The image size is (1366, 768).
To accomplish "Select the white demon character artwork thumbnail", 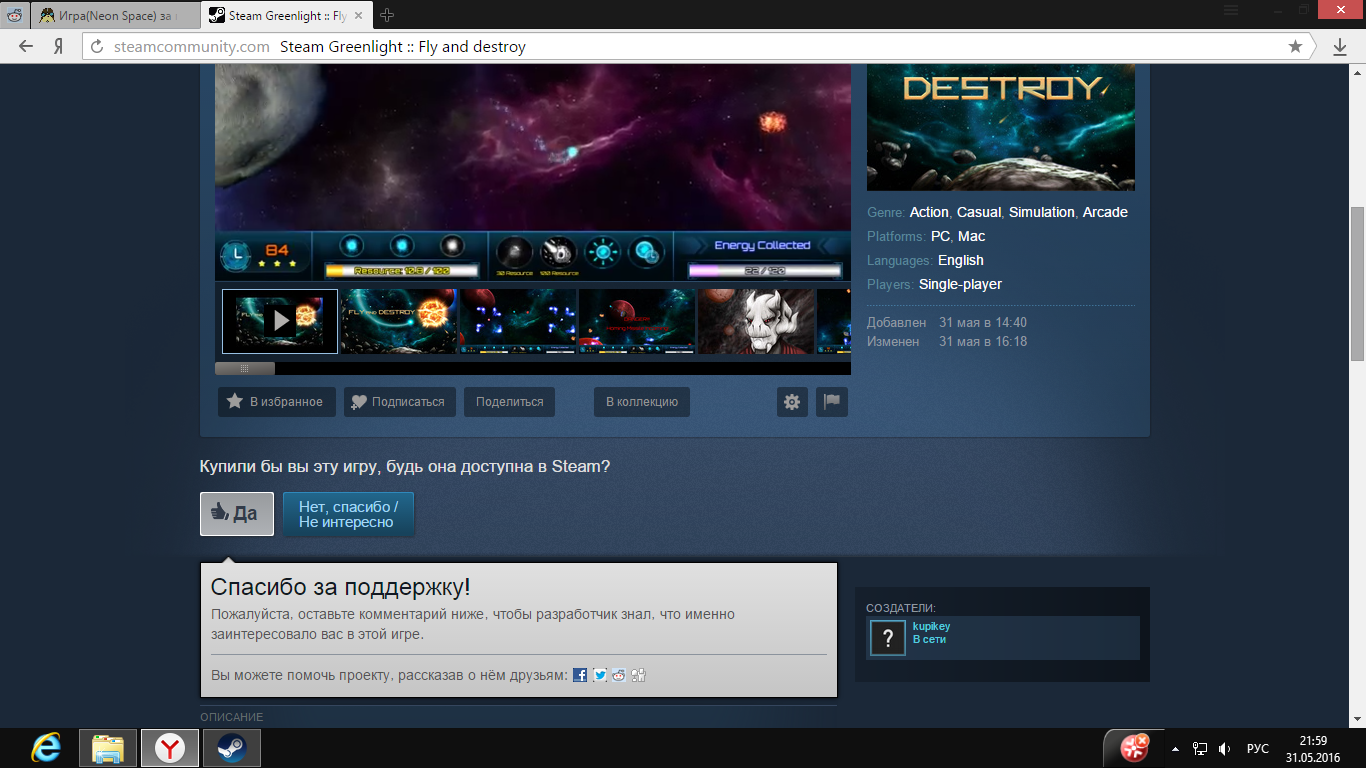I will point(756,321).
